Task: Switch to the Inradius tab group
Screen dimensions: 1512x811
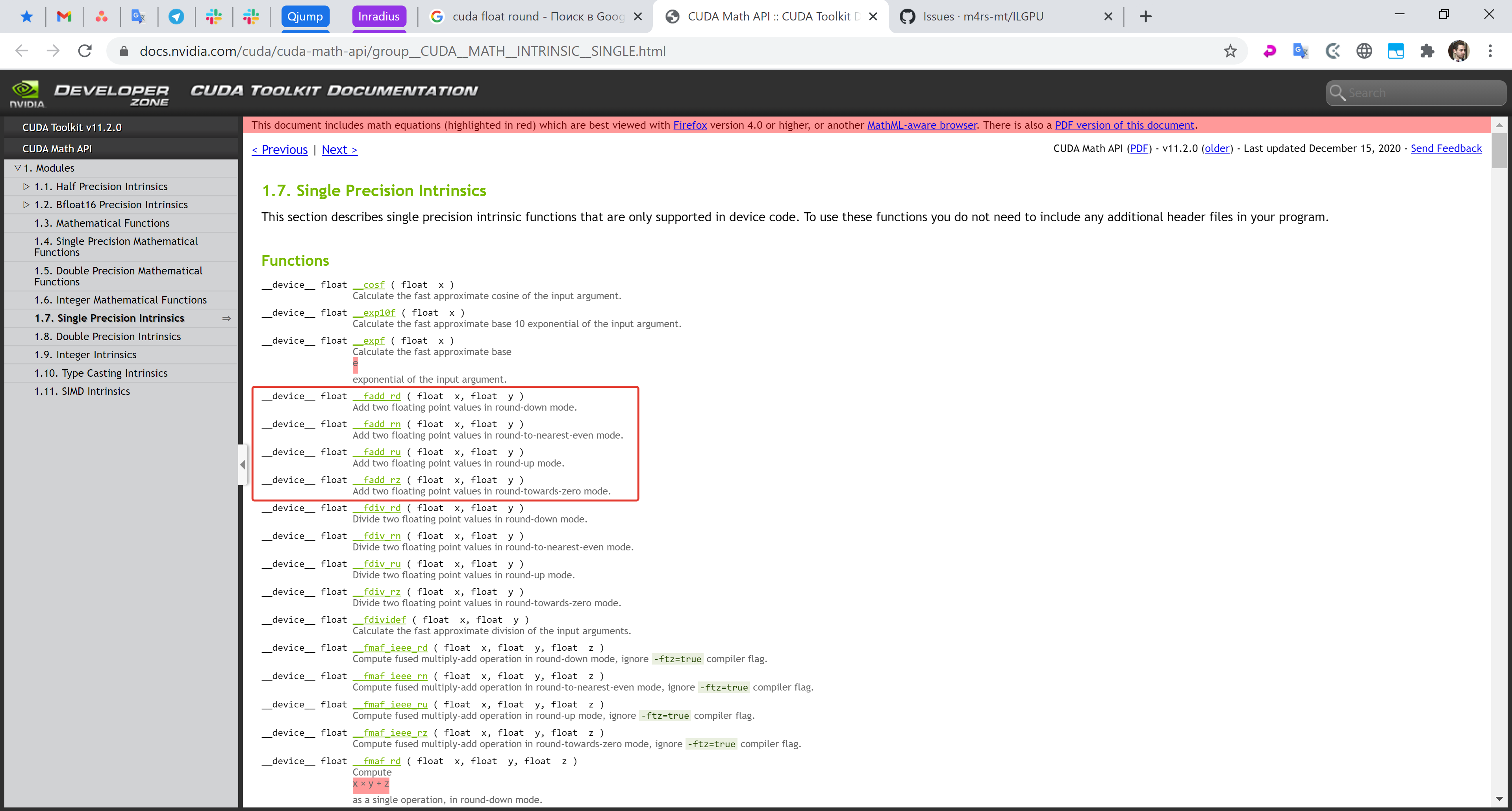Action: (378, 17)
